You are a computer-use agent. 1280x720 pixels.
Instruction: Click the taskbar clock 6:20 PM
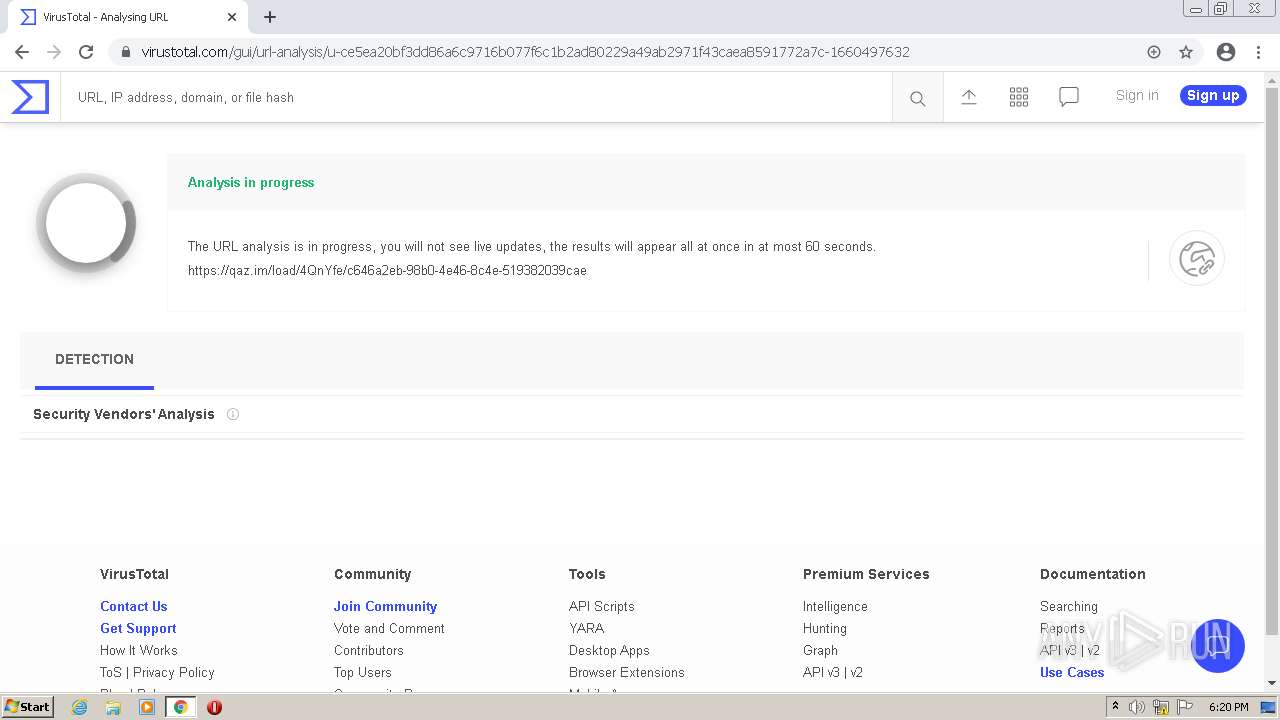tap(1228, 707)
